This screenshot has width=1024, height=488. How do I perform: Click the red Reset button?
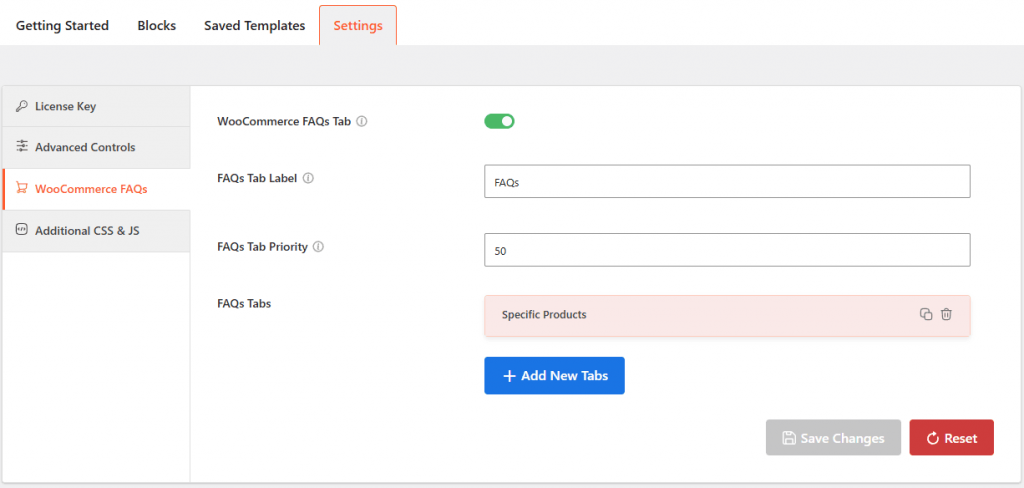tap(951, 438)
